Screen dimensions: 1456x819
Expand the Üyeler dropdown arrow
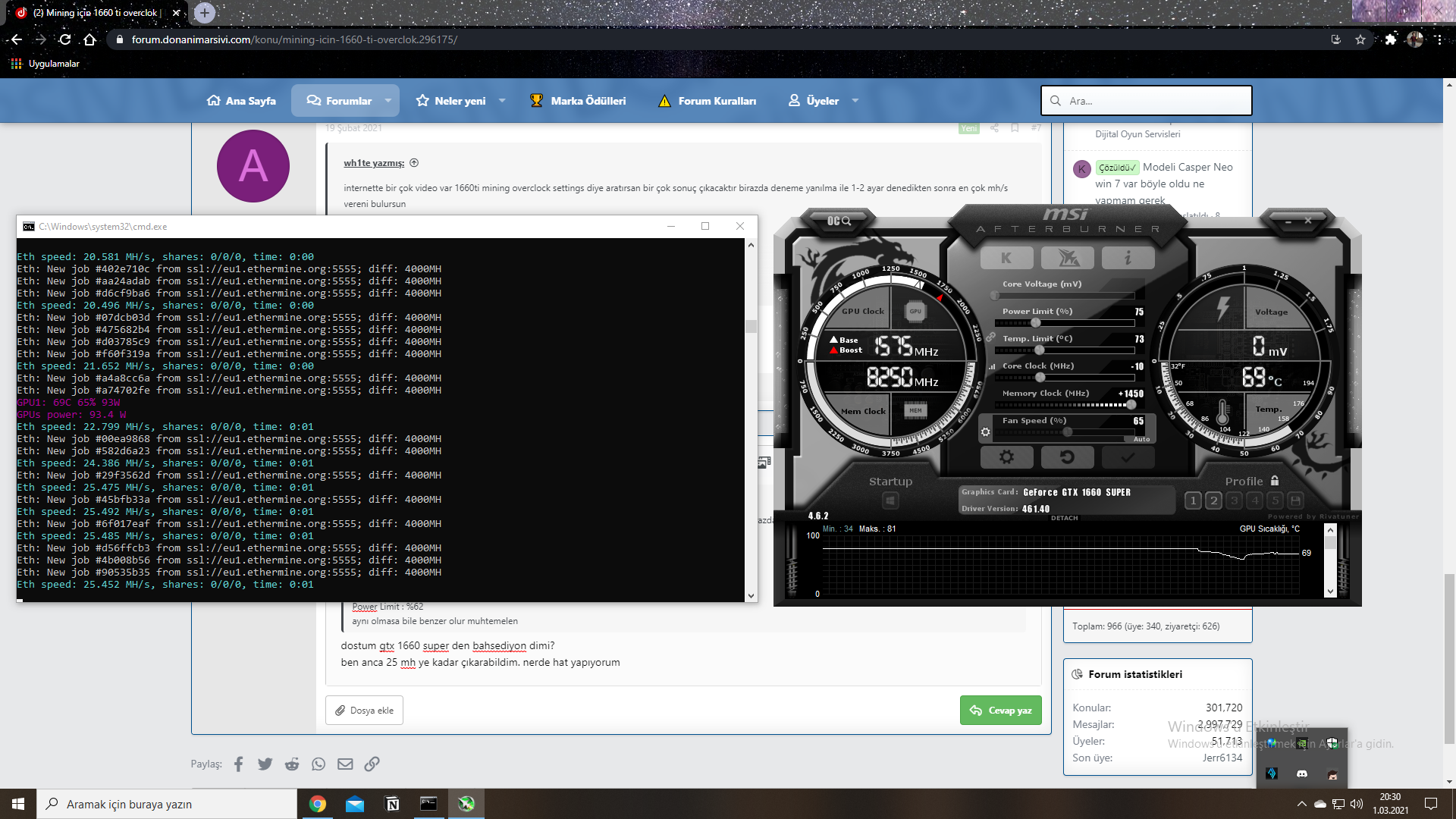[855, 101]
